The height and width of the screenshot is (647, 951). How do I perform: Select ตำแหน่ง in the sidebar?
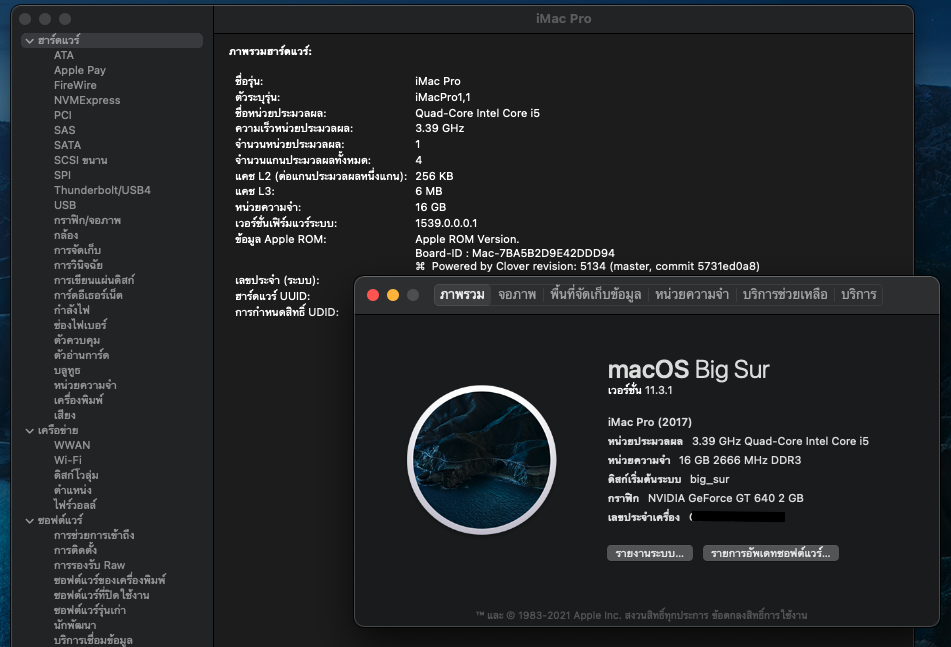pos(72,490)
